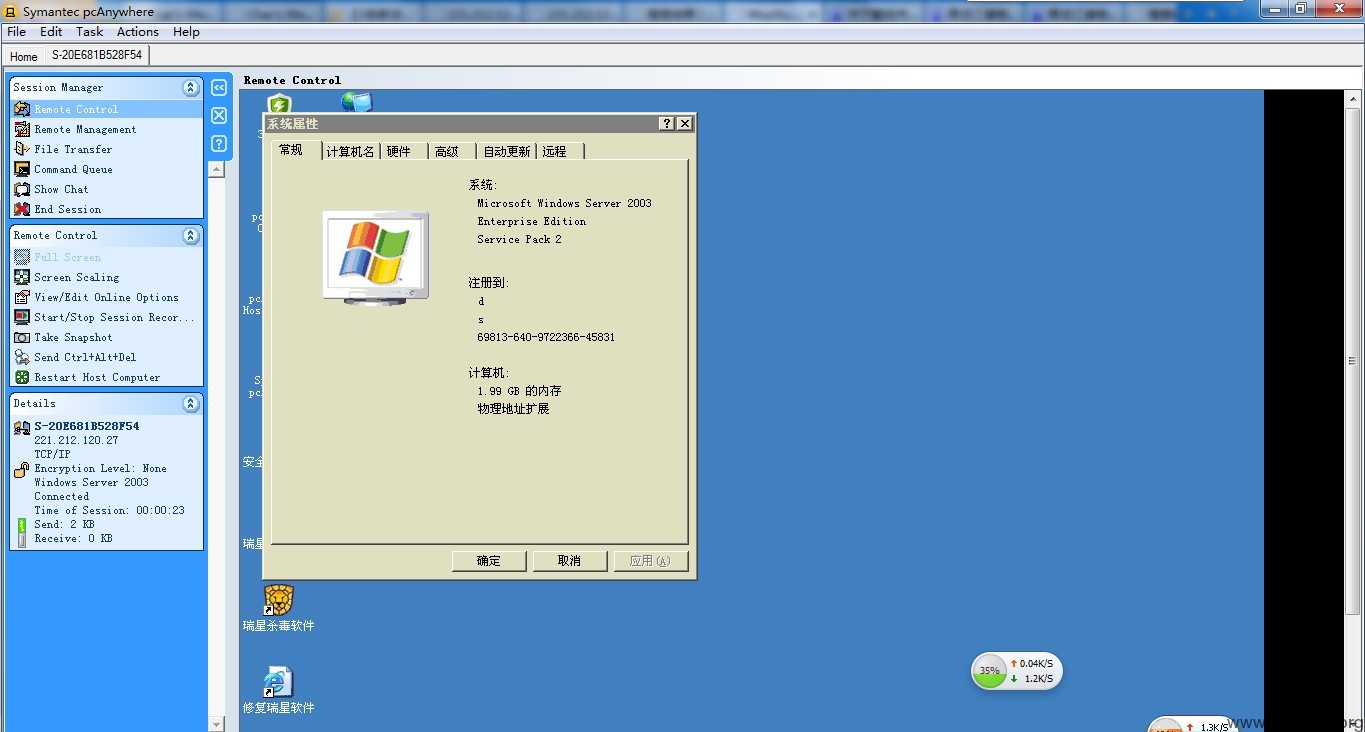Click the product ID 69813-640-9722366-45831

(x=546, y=337)
